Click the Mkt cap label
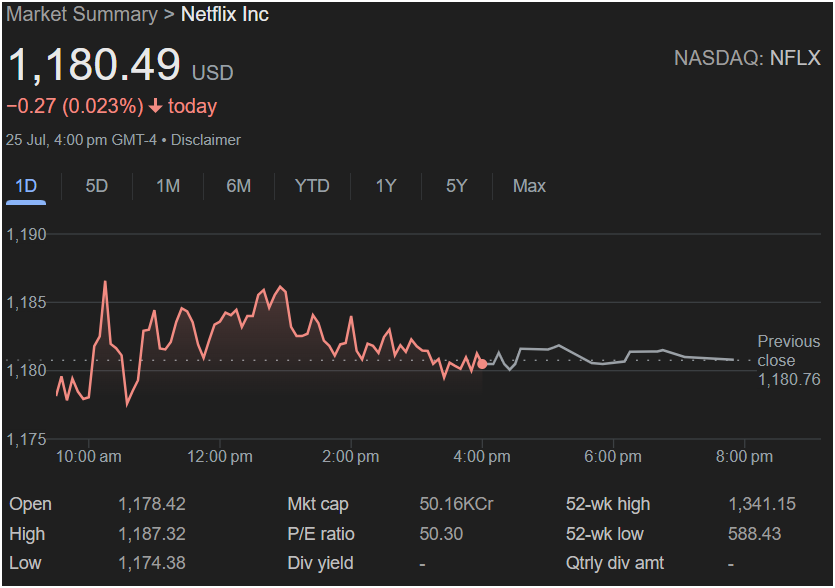The width and height of the screenshot is (835, 588). coord(318,504)
